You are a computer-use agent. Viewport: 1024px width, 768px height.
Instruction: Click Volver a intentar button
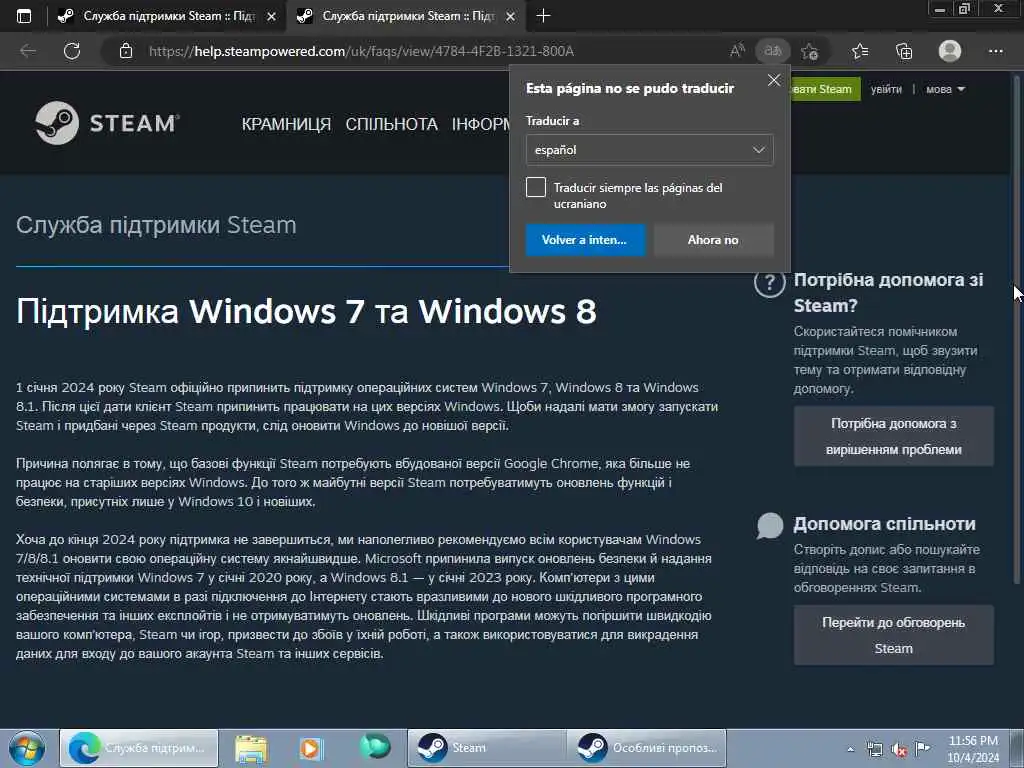click(585, 240)
